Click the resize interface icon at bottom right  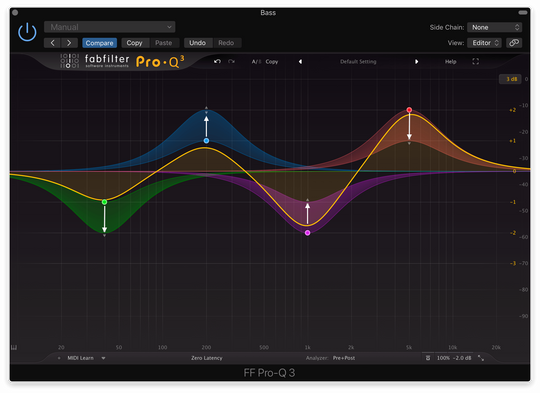pyautogui.click(x=481, y=358)
